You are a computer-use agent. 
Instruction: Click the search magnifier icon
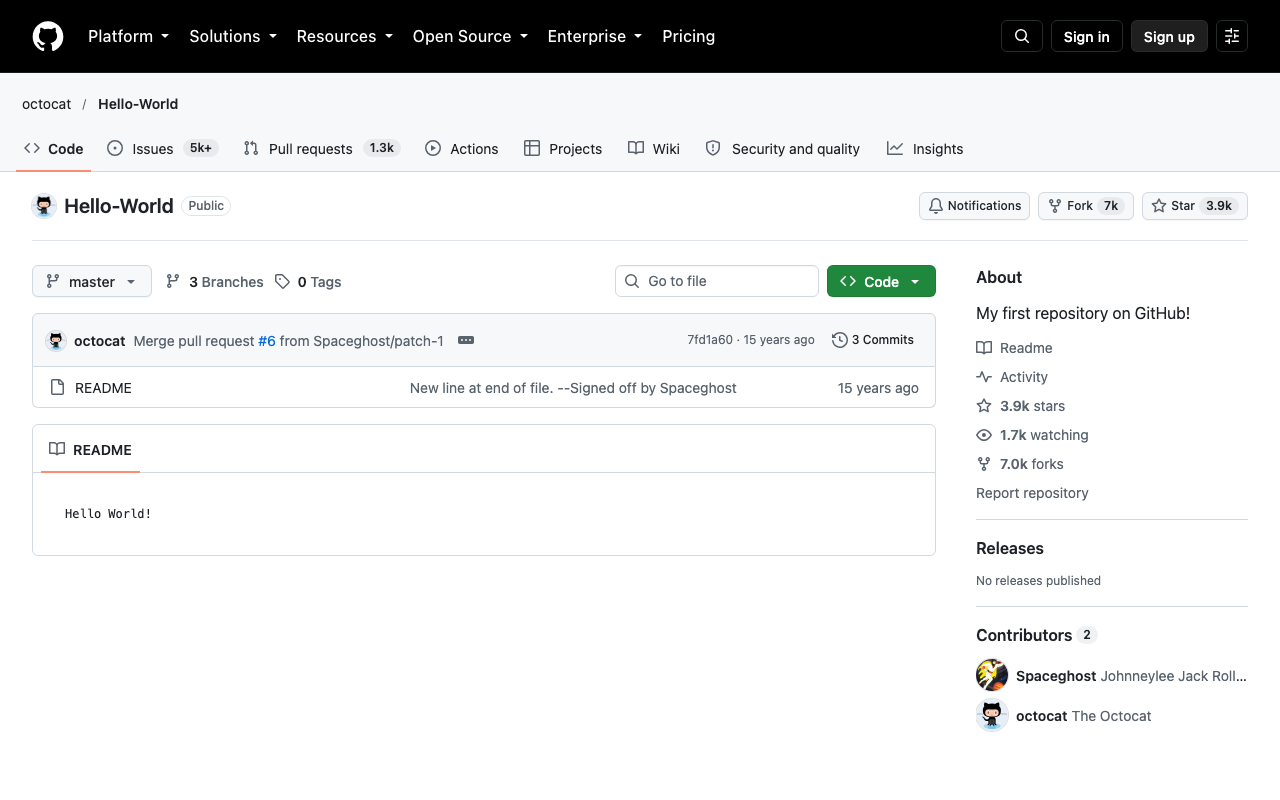1022,36
